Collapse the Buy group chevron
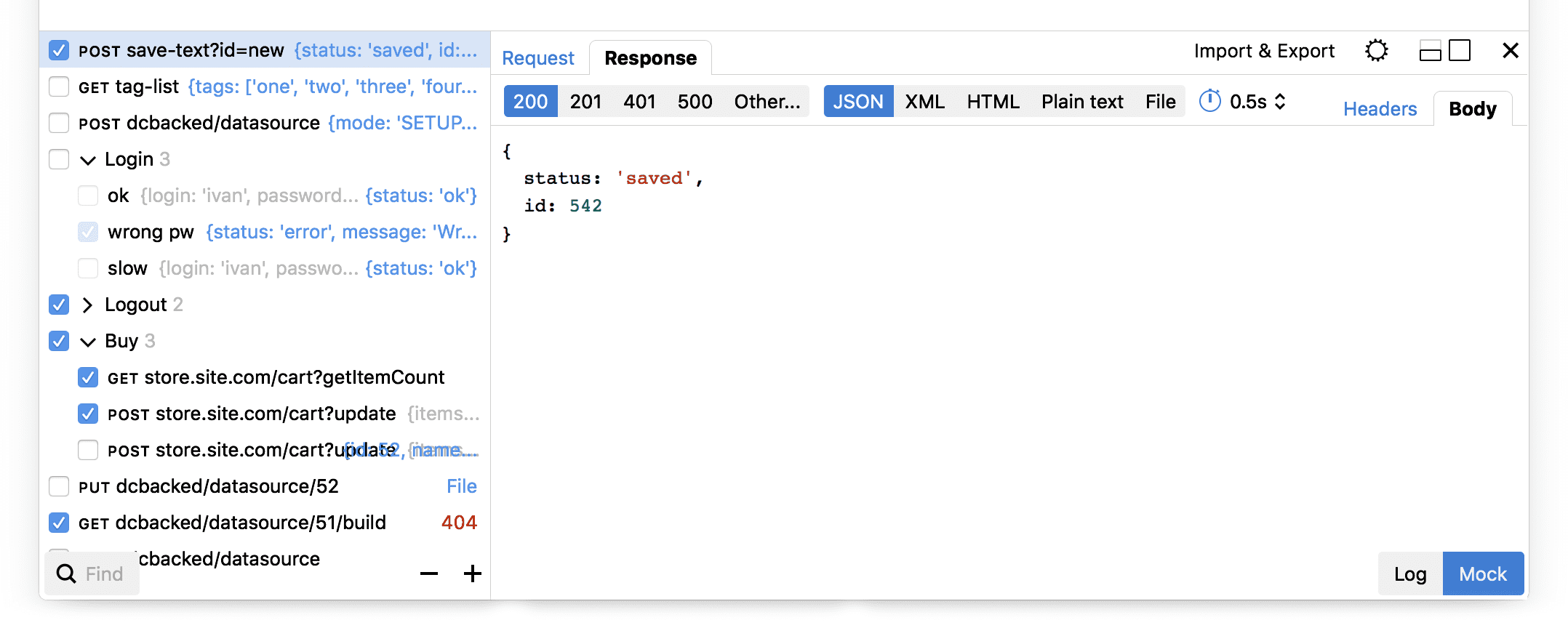This screenshot has width=1568, height=628. [x=88, y=342]
